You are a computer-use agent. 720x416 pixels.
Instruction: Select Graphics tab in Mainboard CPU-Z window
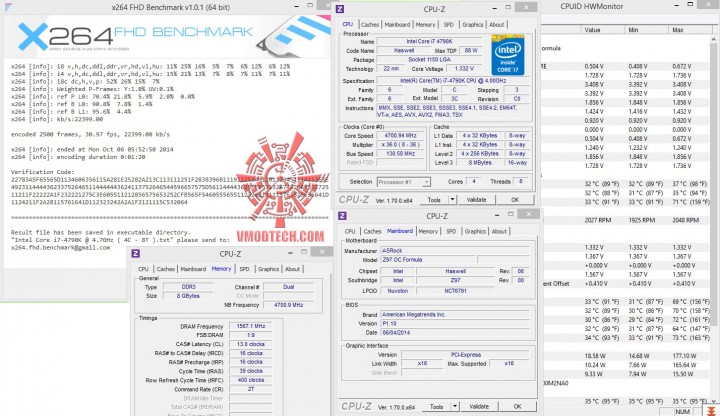(475, 231)
